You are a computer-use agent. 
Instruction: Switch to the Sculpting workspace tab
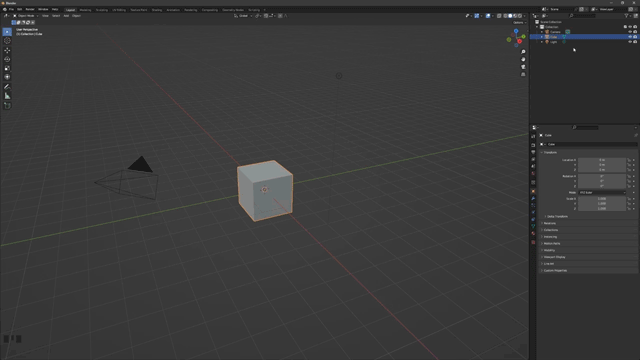[x=102, y=10]
